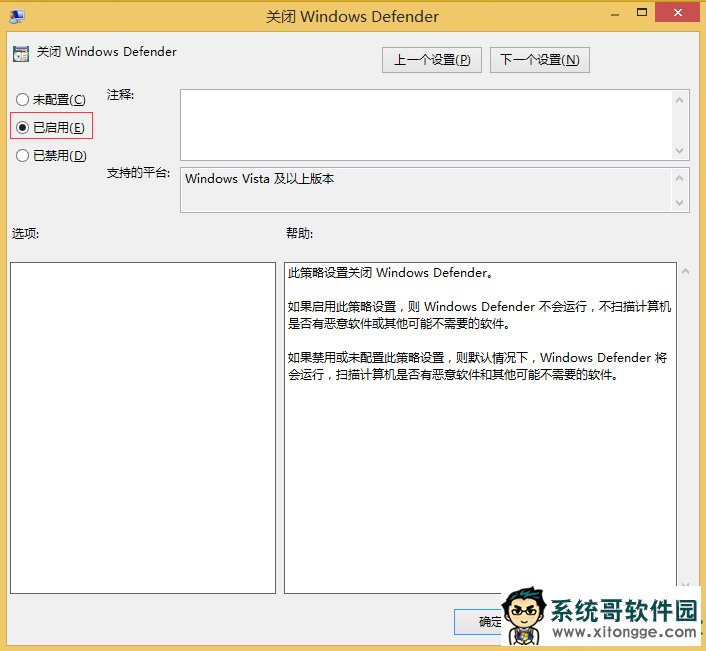Click the policy setting icon beside heading
This screenshot has width=706, height=651.
(x=21, y=54)
